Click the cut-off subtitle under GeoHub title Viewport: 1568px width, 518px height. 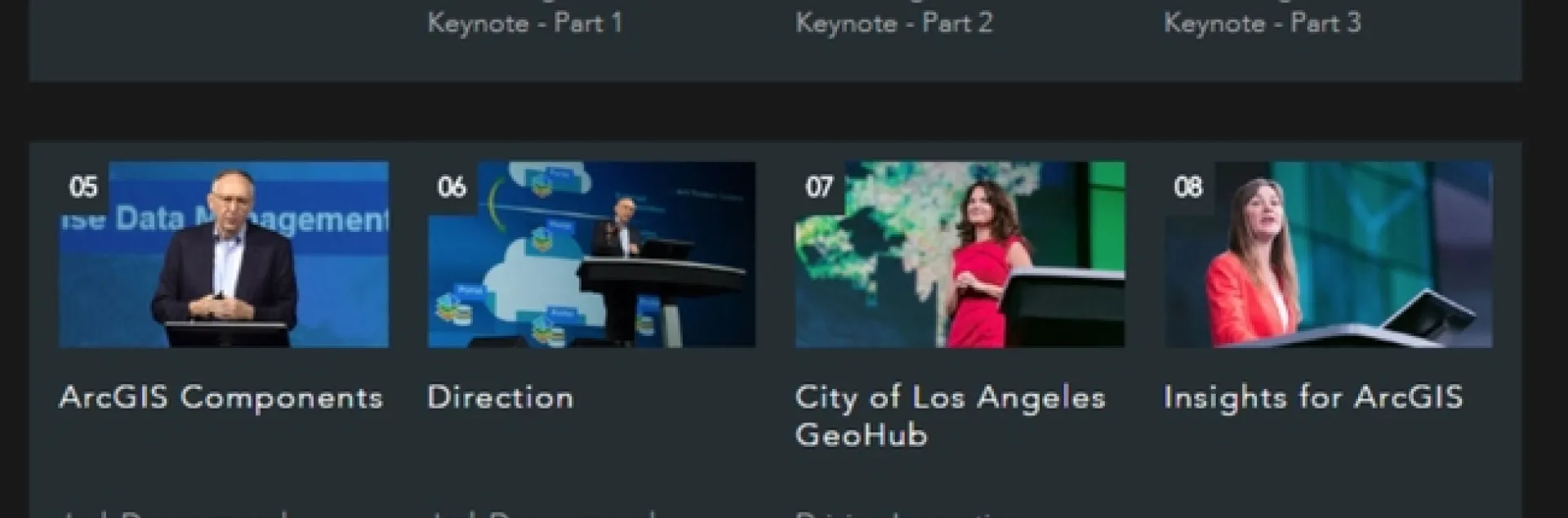(x=902, y=513)
